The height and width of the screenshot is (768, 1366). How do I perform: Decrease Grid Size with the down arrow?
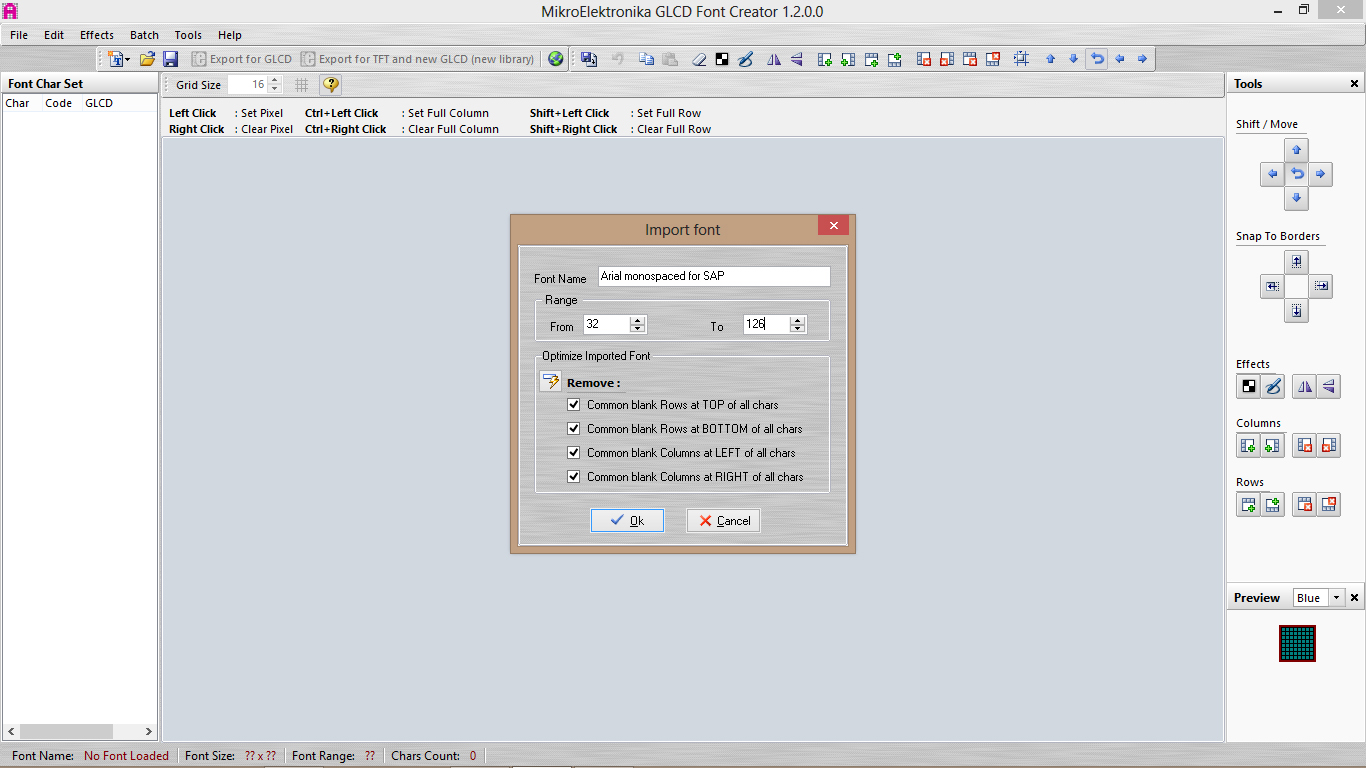275,90
